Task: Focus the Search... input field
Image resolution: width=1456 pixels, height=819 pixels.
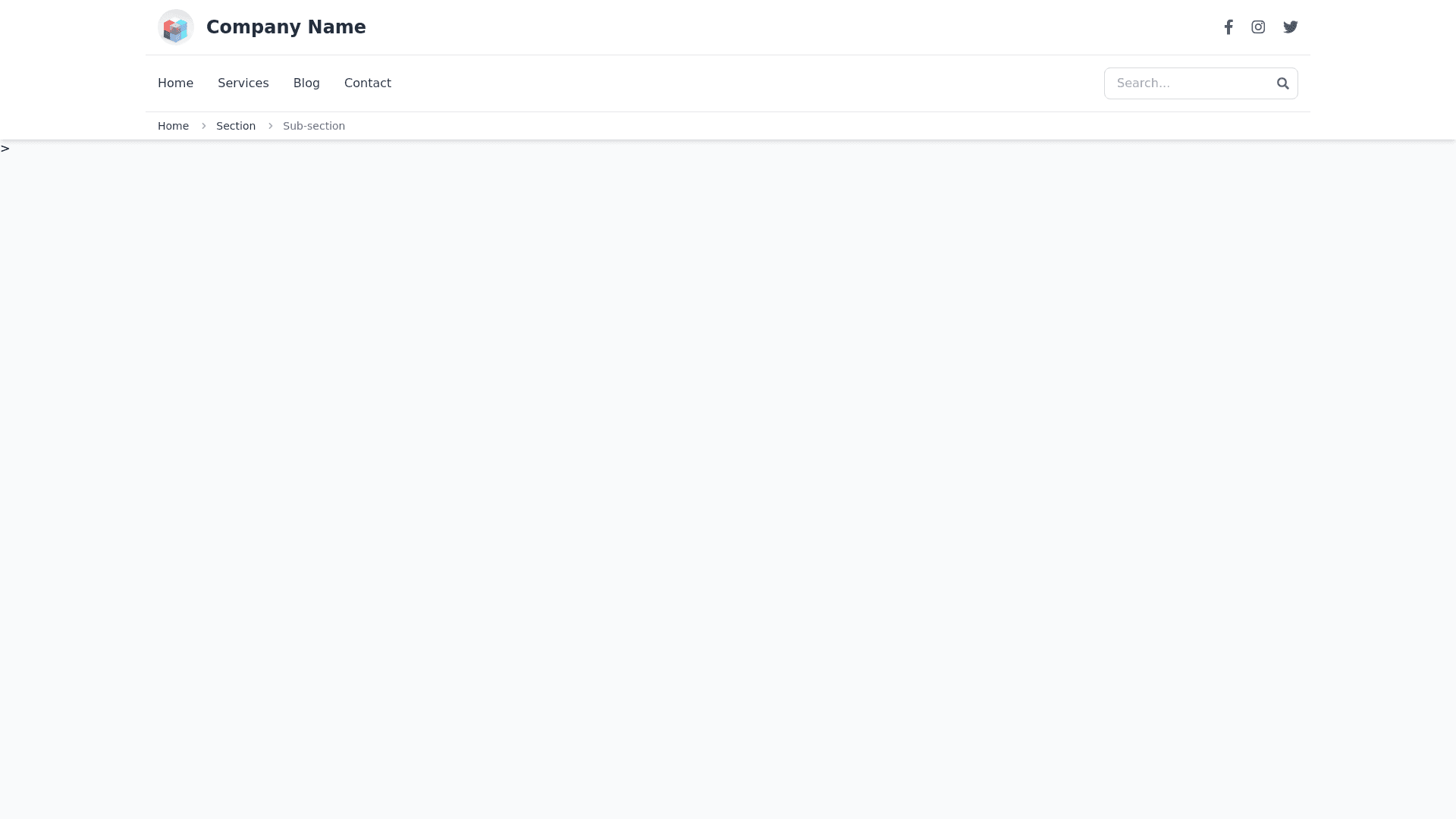Action: tap(1187, 83)
